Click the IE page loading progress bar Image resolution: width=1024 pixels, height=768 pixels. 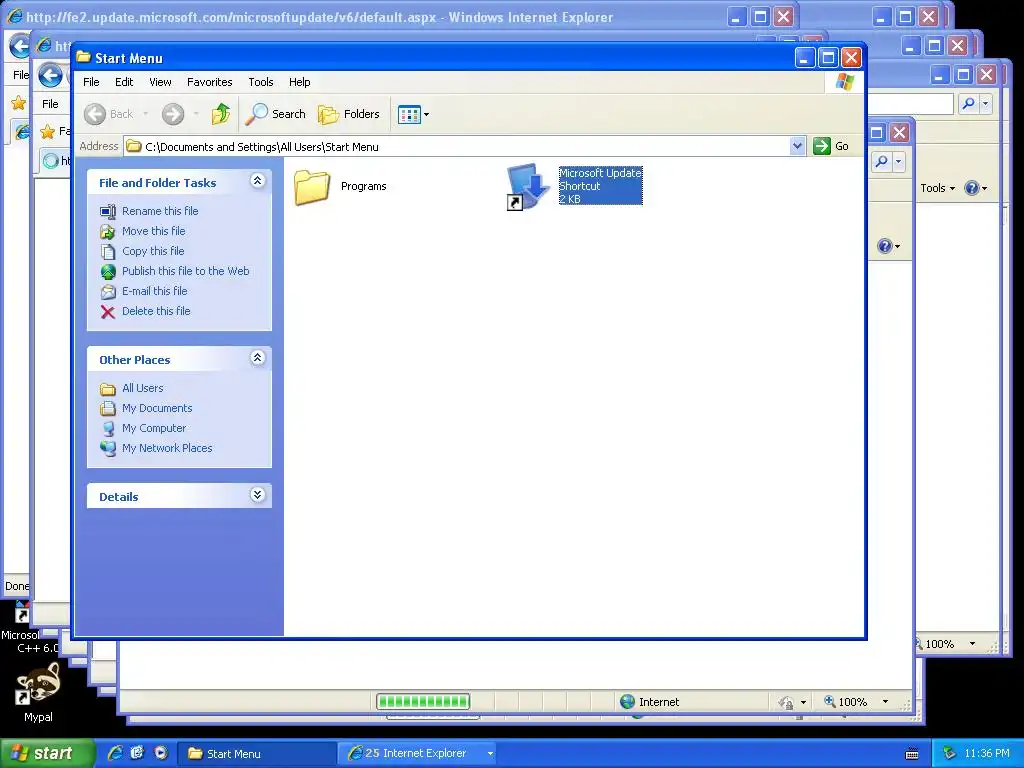click(x=423, y=702)
